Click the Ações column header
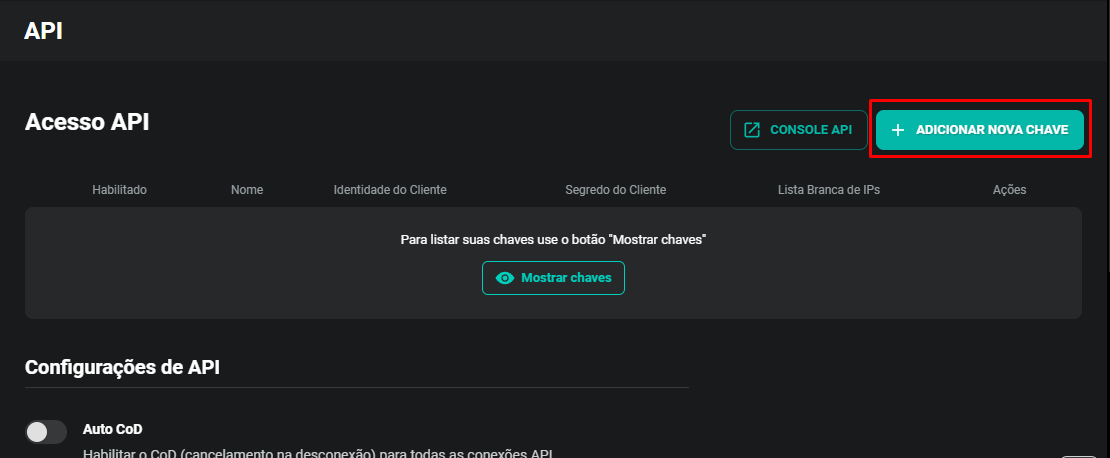Image resolution: width=1110 pixels, height=458 pixels. point(1009,190)
